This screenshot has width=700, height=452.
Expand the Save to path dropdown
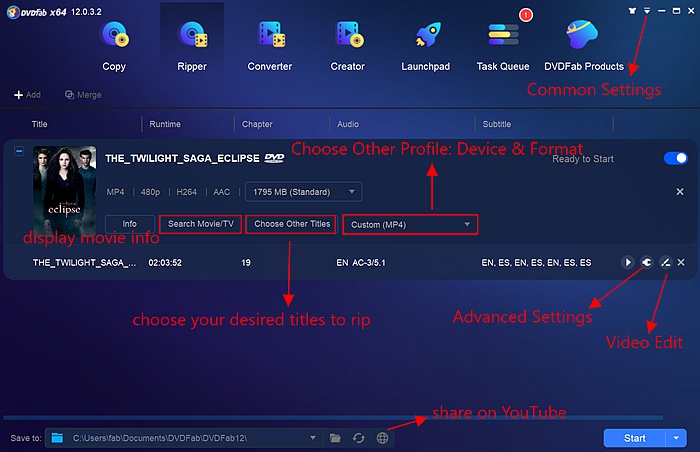point(313,438)
